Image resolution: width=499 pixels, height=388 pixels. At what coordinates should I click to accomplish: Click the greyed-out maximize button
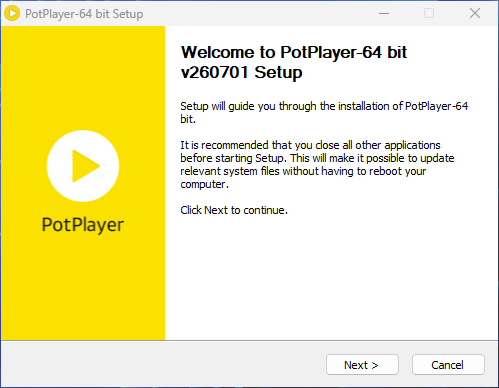429,14
